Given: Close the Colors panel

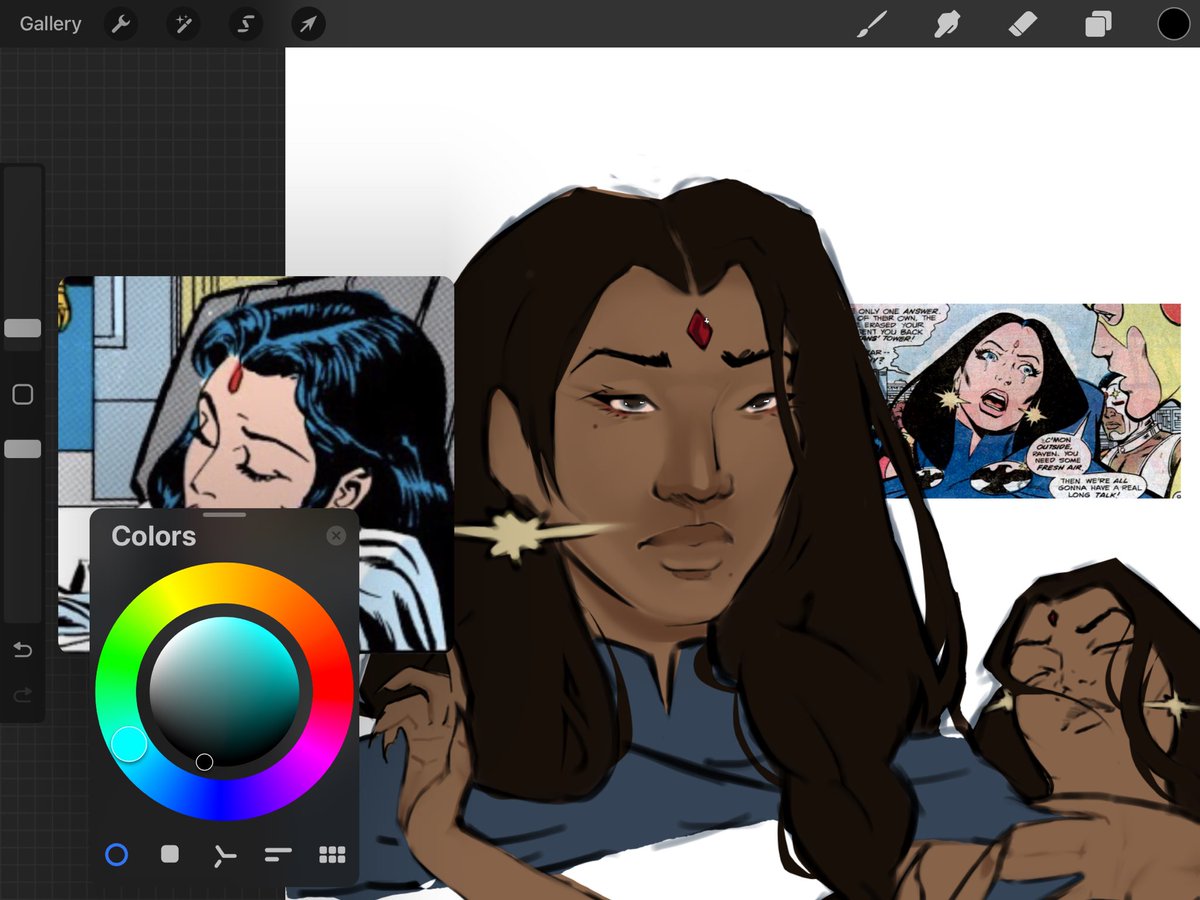Looking at the screenshot, I should (336, 536).
